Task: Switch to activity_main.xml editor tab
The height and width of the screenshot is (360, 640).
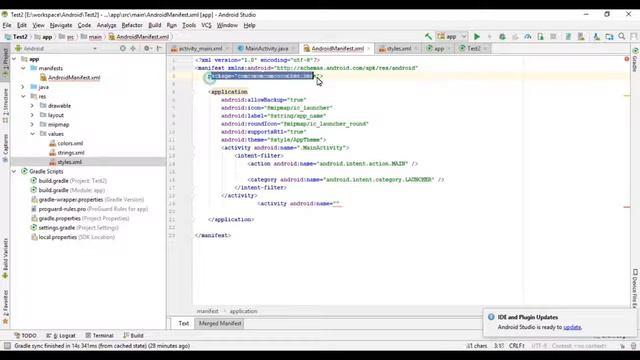Action: pyautogui.click(x=200, y=49)
